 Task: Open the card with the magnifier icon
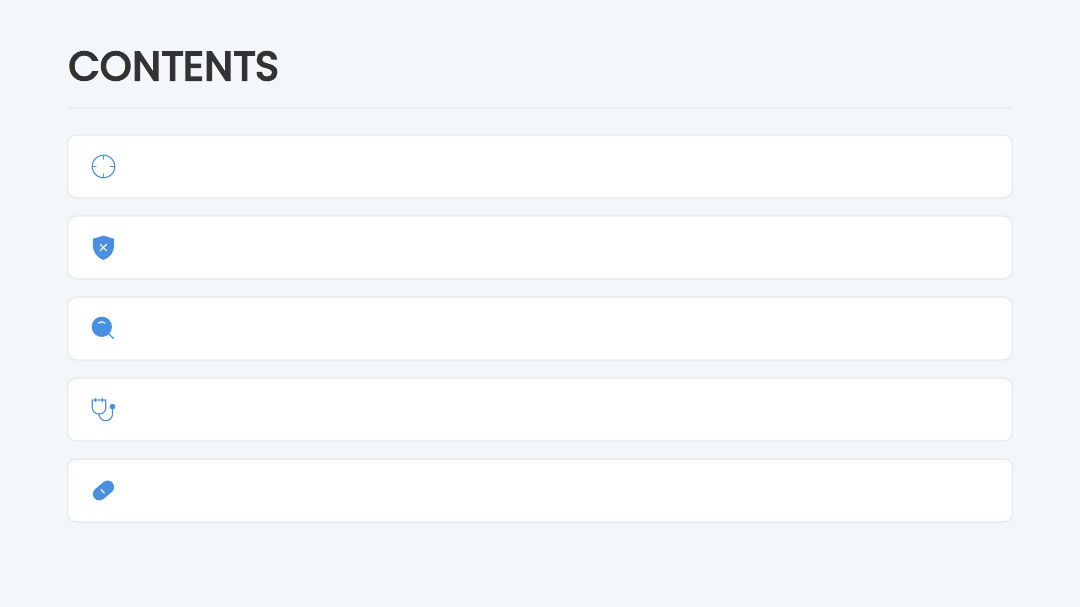540,329
